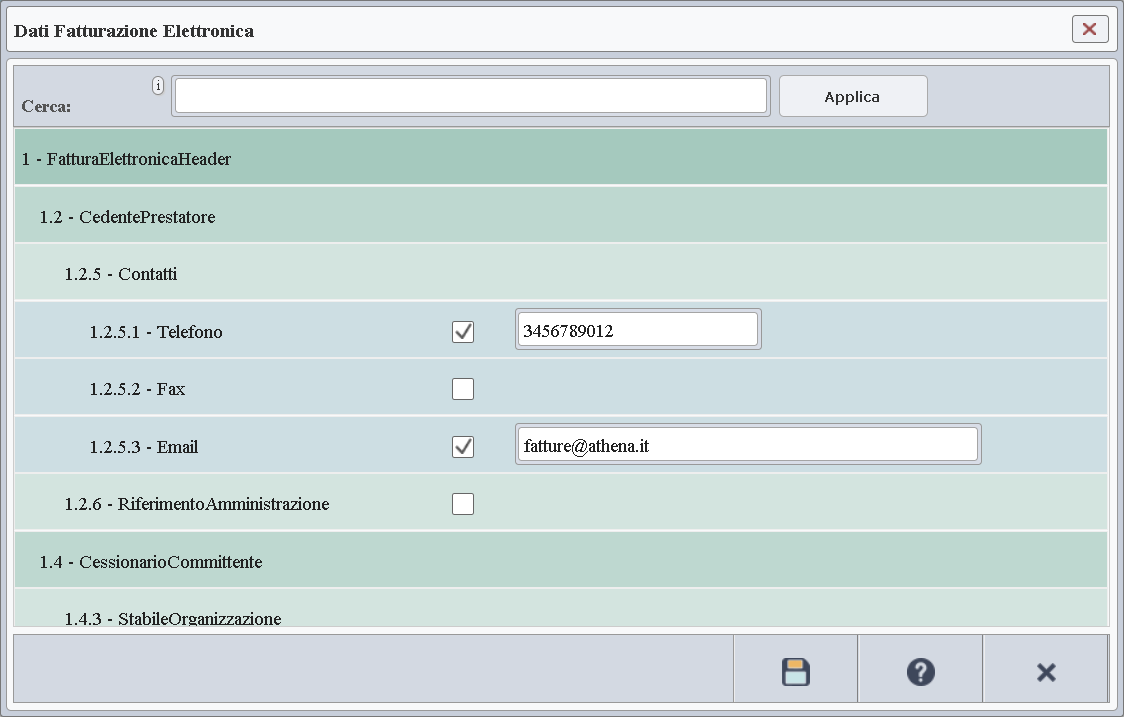Uncheck the Telefono checkbox
Image resolution: width=1124 pixels, height=717 pixels.
coord(462,331)
